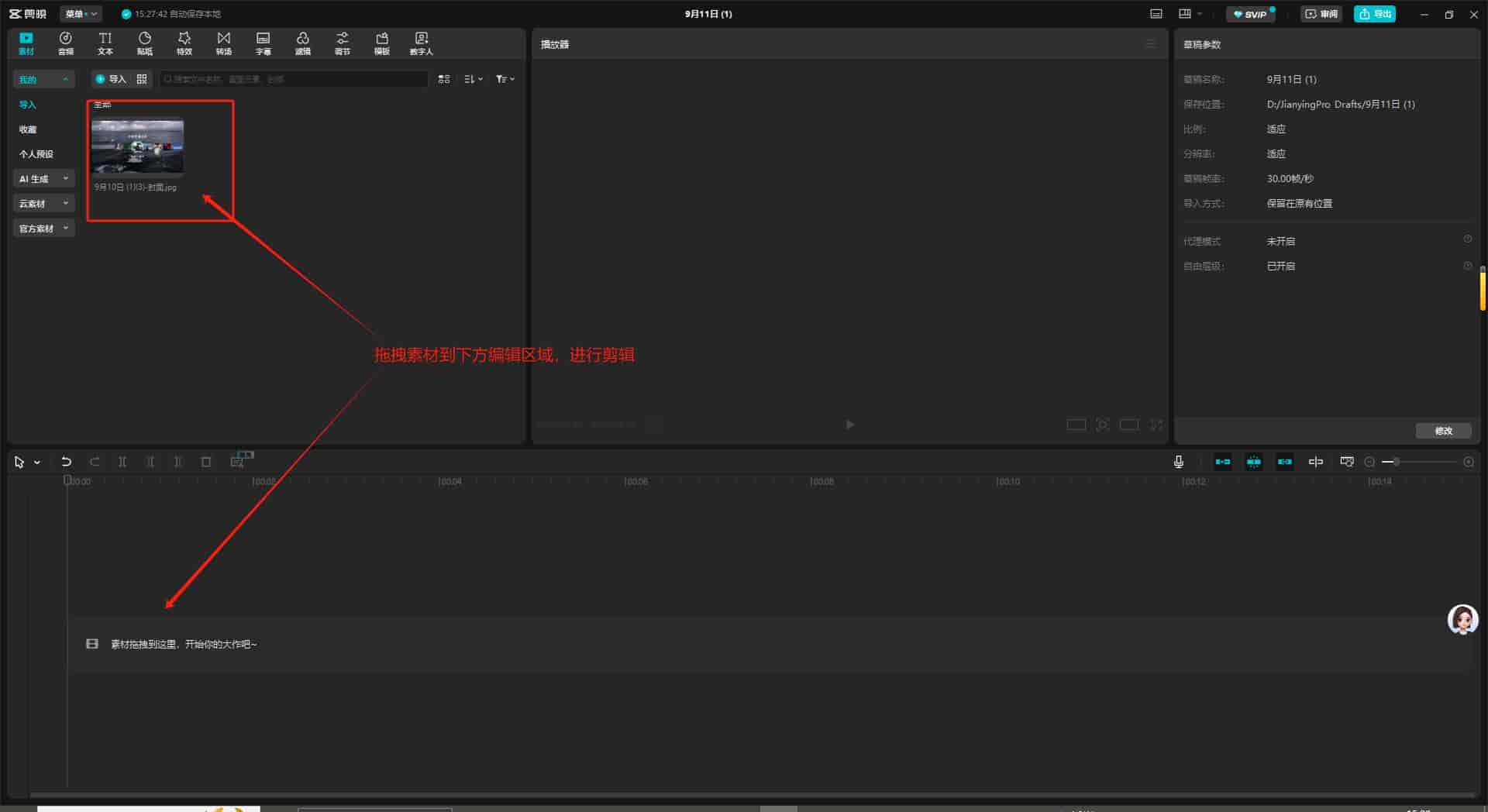Click the player wide-frame icon
This screenshot has height=812, width=1488.
(x=1129, y=425)
